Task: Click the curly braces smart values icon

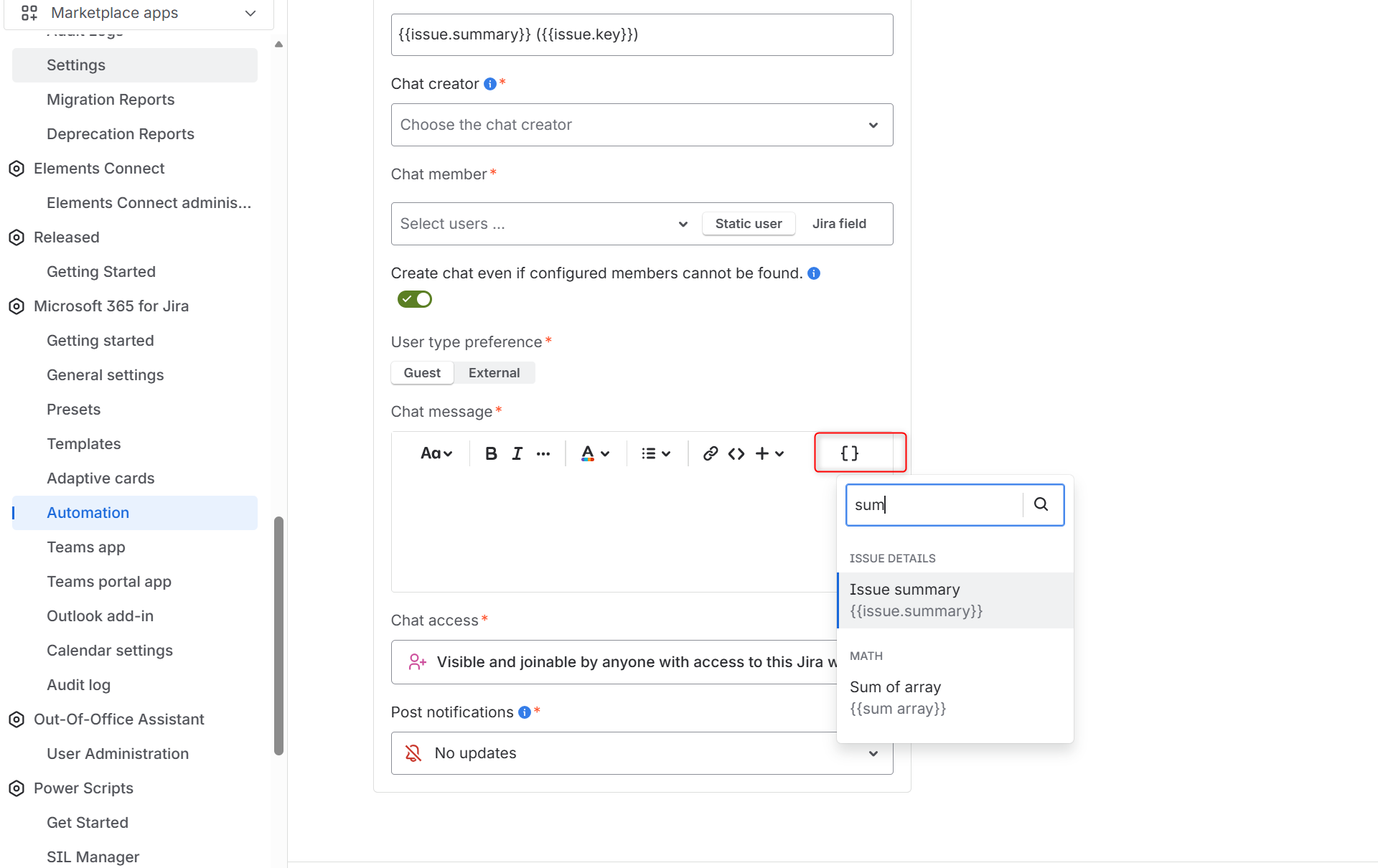Action: point(850,453)
